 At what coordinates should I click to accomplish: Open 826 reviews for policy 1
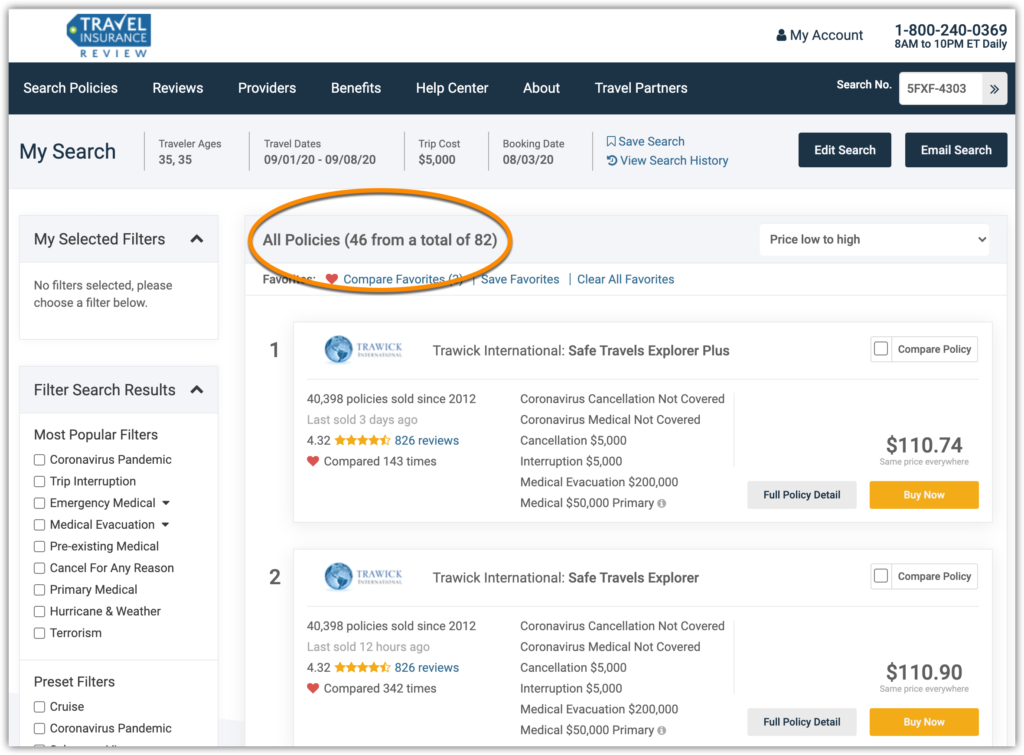[x=426, y=440]
